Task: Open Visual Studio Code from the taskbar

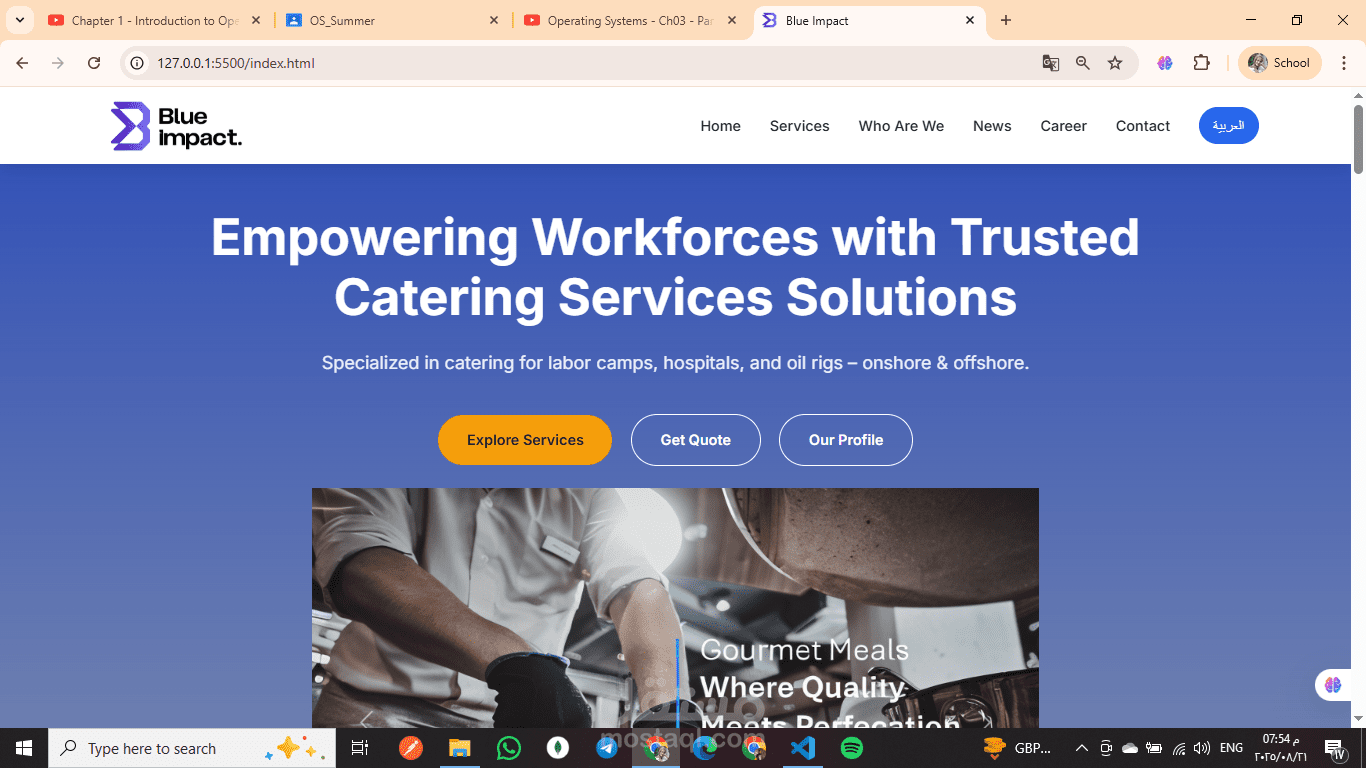Action: [x=803, y=748]
